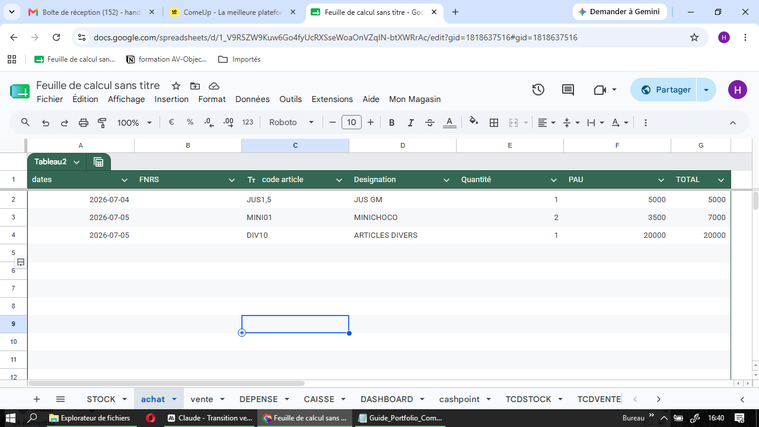Start a Meet call
759x427 pixels.
click(x=600, y=90)
